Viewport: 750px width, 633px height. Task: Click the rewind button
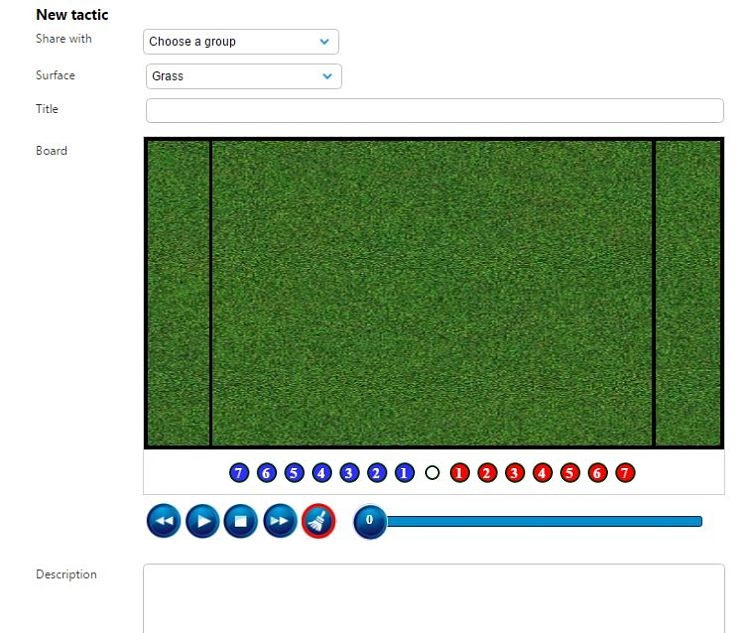pyautogui.click(x=164, y=521)
